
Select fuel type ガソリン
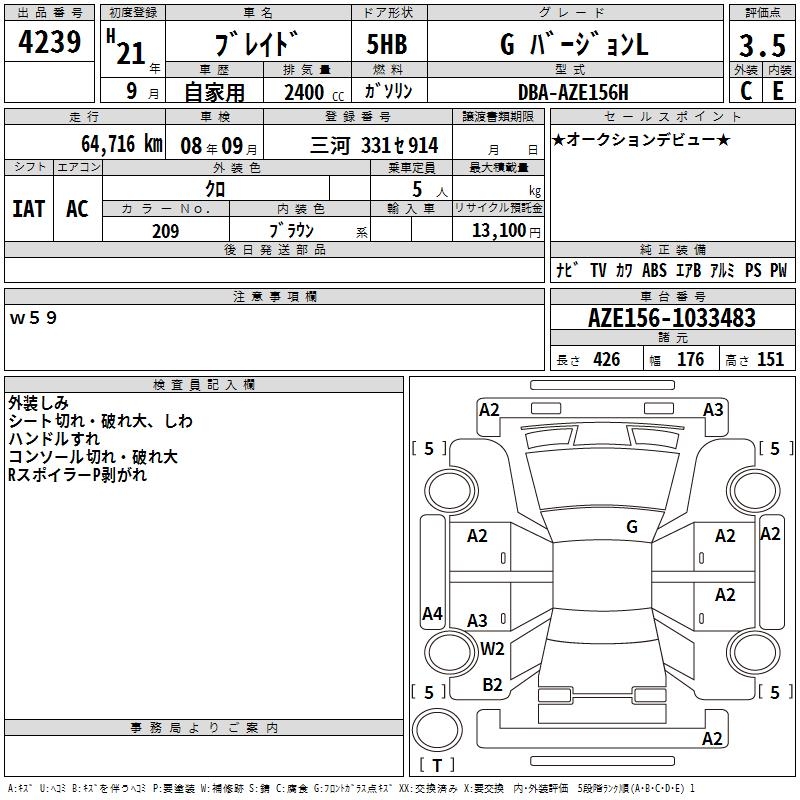click(388, 92)
